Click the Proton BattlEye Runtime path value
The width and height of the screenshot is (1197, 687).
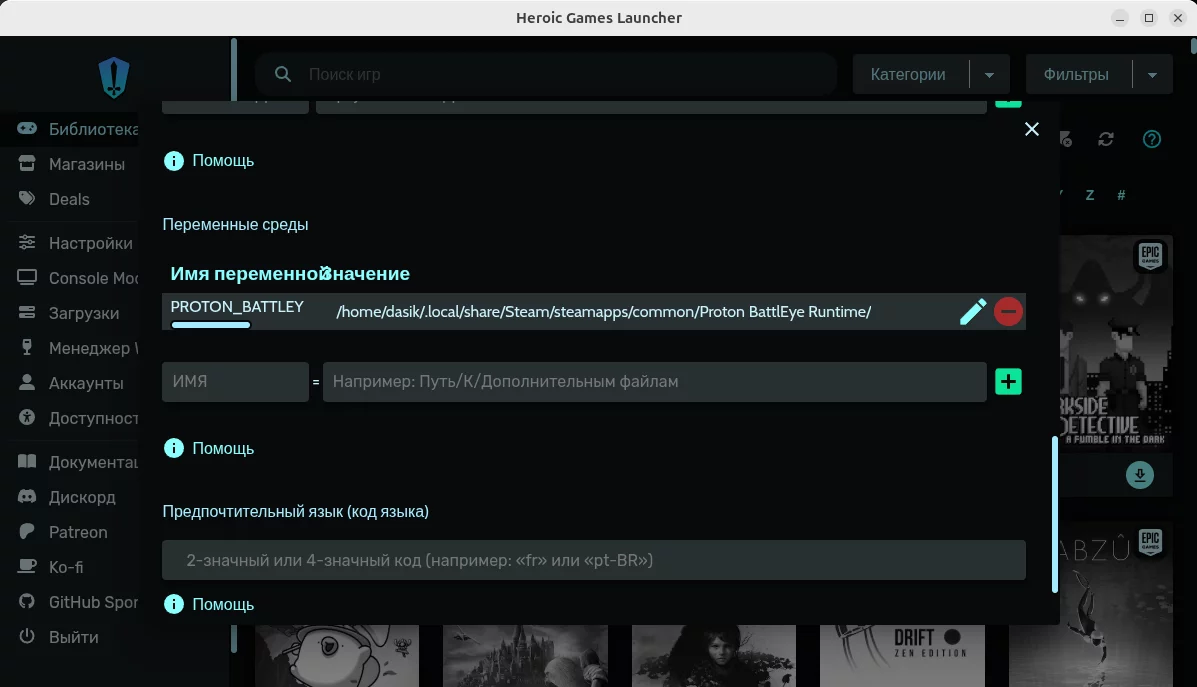[604, 312]
